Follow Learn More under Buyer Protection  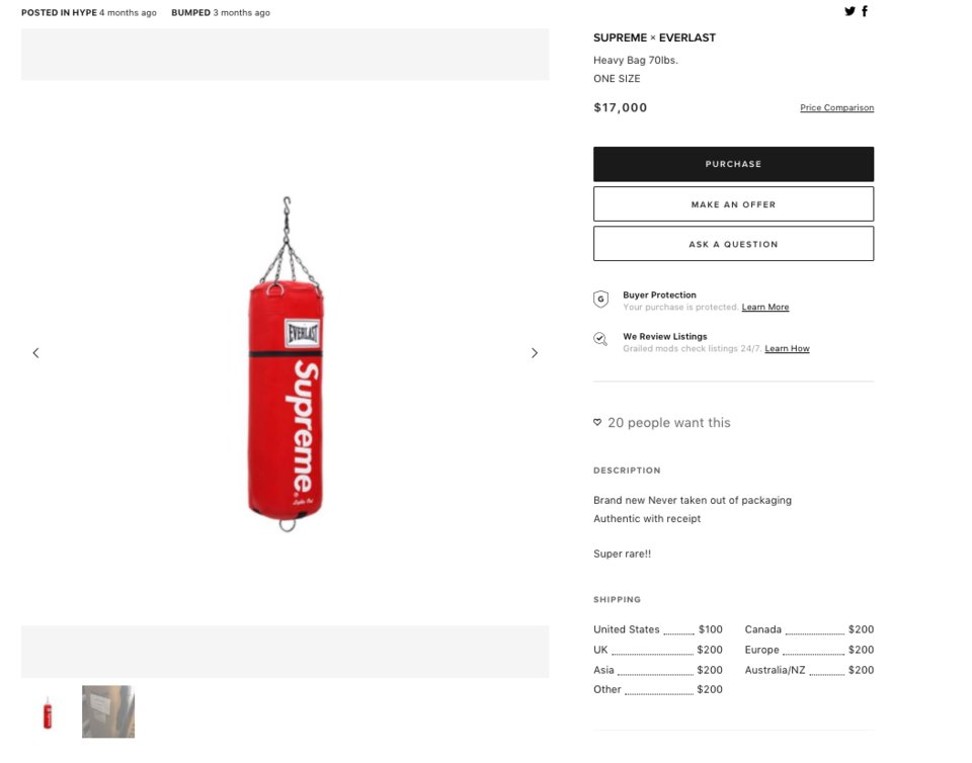[x=765, y=307]
